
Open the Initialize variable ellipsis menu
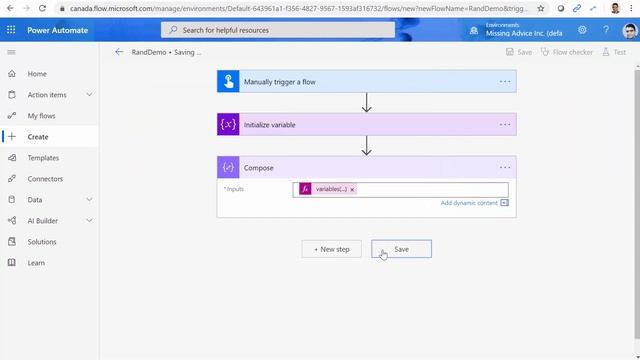pyautogui.click(x=505, y=124)
